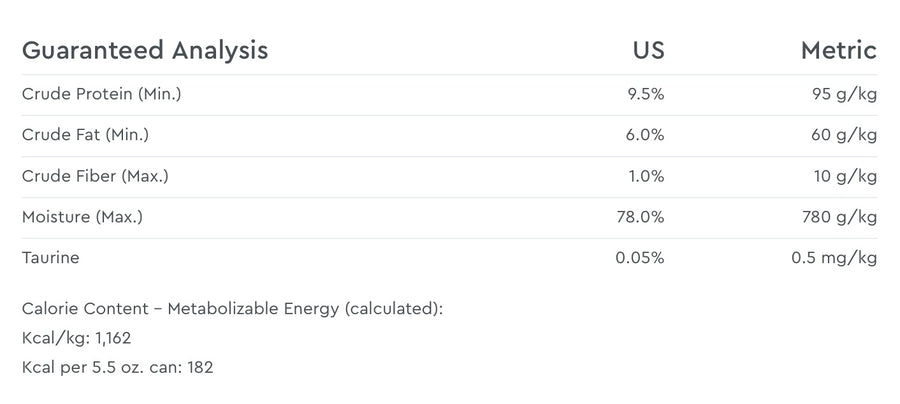The width and height of the screenshot is (900, 404).
Task: Click the 95 g/kg protein metric value
Action: [844, 95]
